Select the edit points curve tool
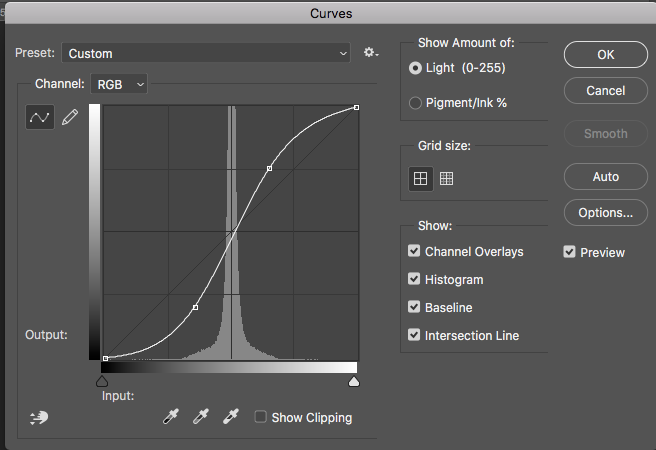 pos(40,118)
